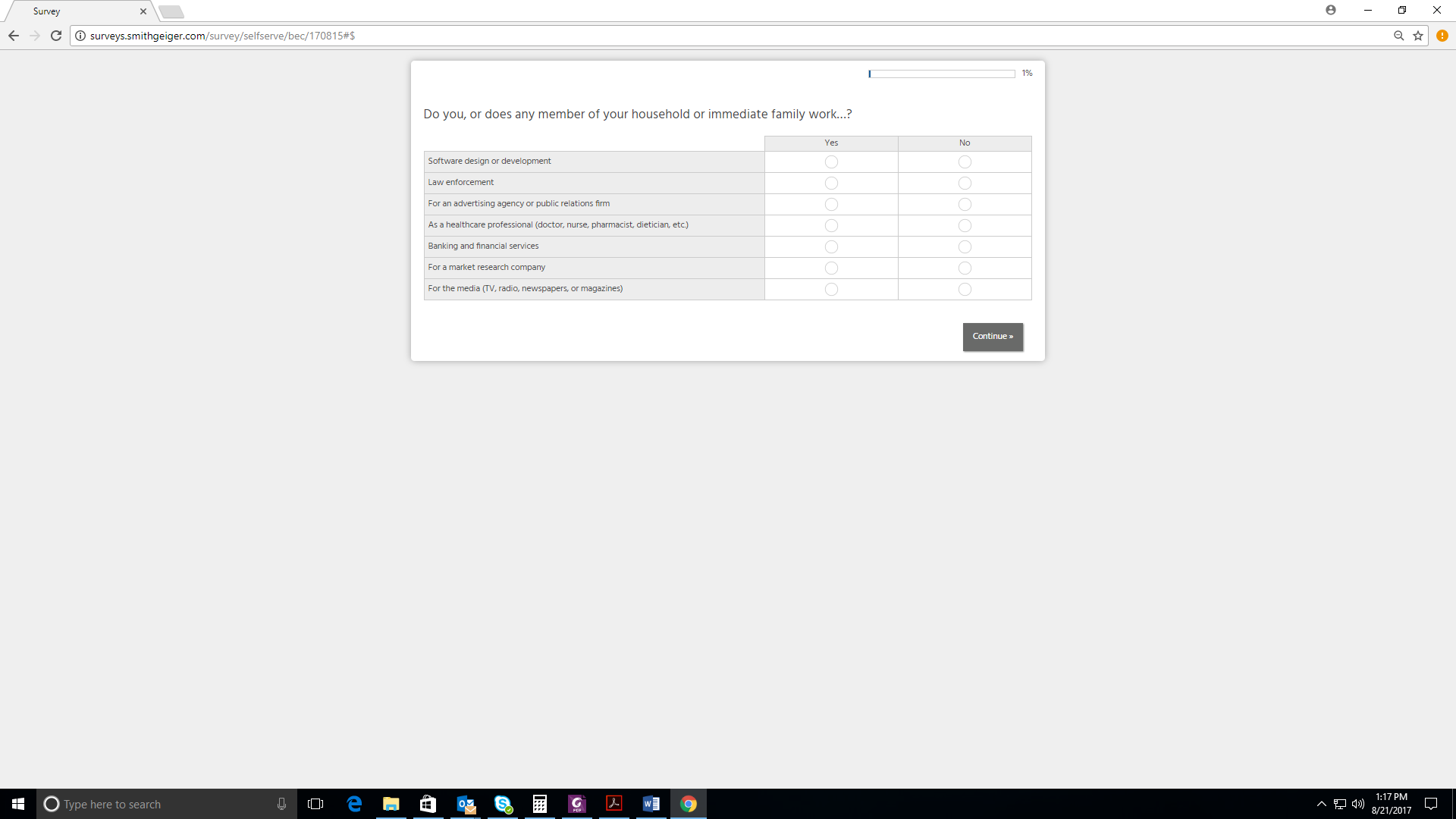Click the site information icon
This screenshot has width=1456, height=819.
pyautogui.click(x=80, y=36)
